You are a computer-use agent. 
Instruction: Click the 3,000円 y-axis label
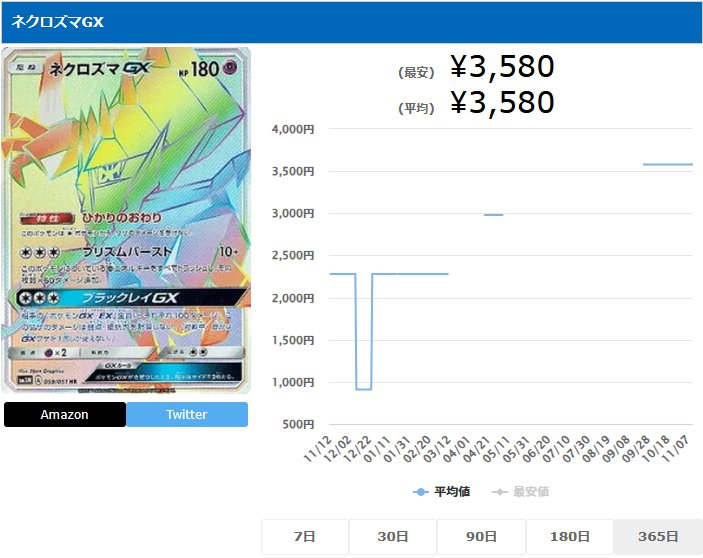(x=293, y=213)
